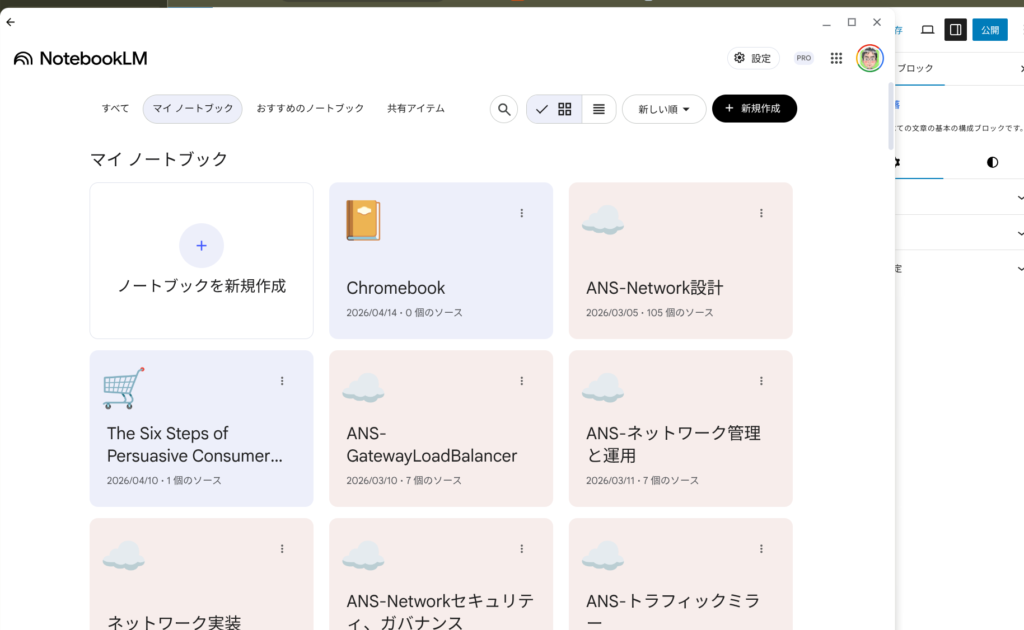Open the Chromebook notebook's three-dot menu
This screenshot has width=1024, height=630.
pos(521,213)
